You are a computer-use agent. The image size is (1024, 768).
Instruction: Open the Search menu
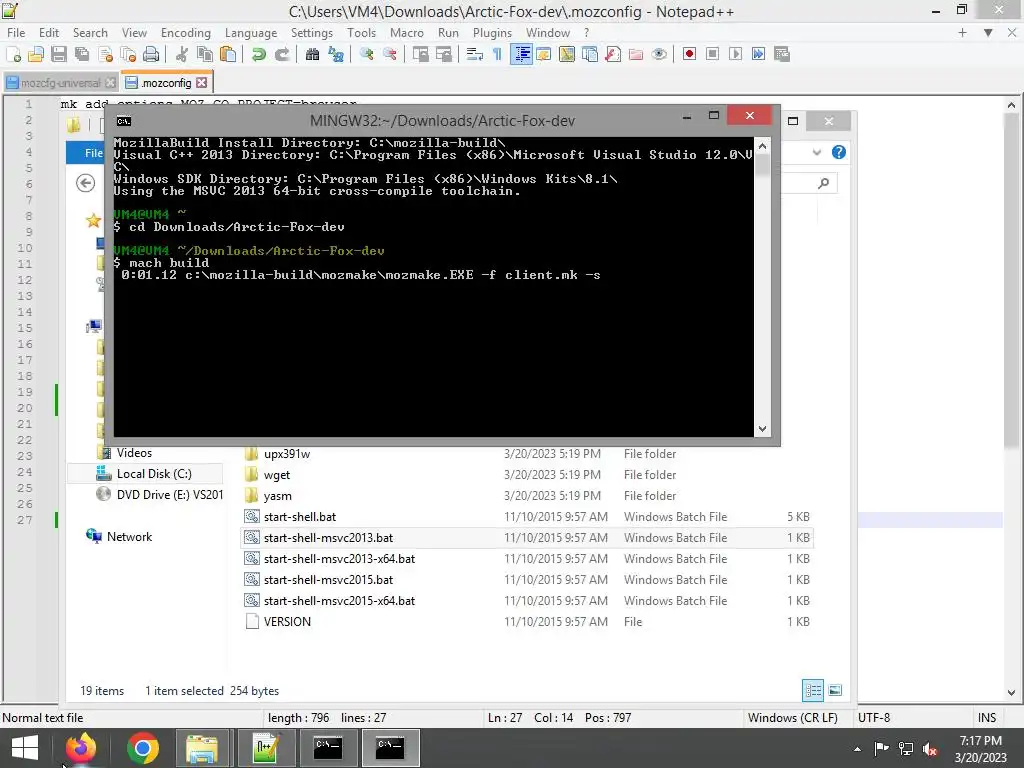tap(90, 33)
